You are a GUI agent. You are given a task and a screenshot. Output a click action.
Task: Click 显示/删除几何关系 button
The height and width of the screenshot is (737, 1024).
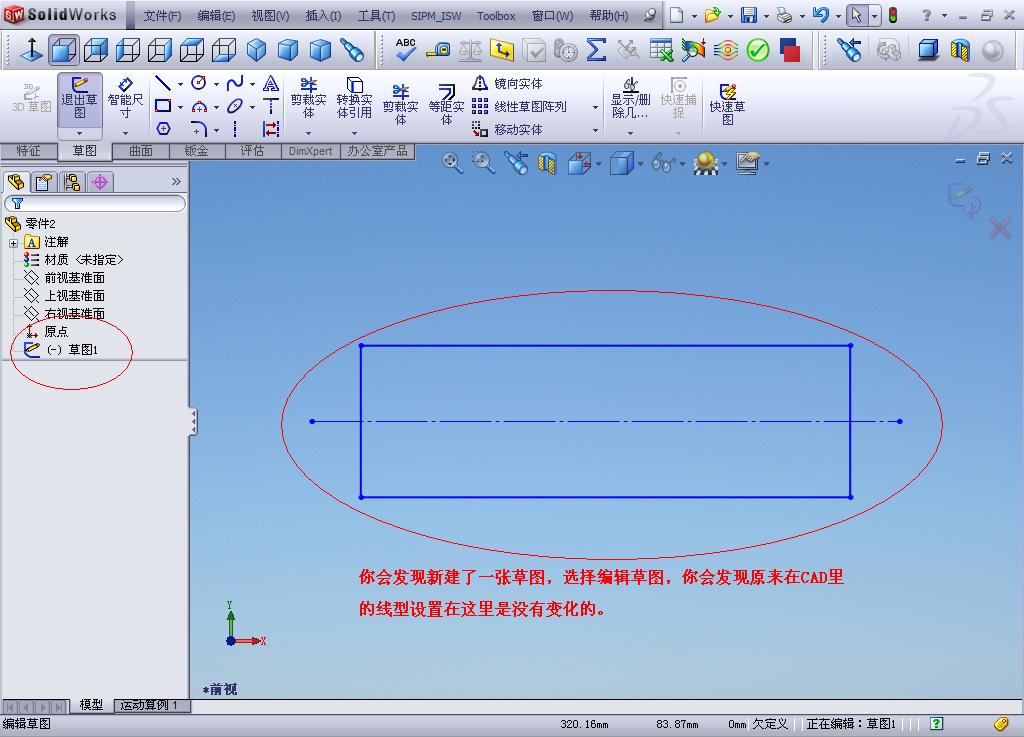click(x=630, y=99)
